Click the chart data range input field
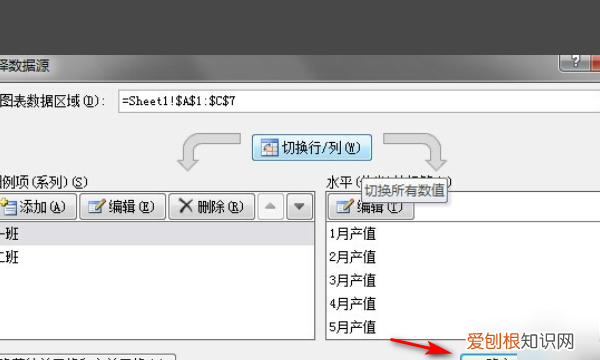 [x=359, y=101]
